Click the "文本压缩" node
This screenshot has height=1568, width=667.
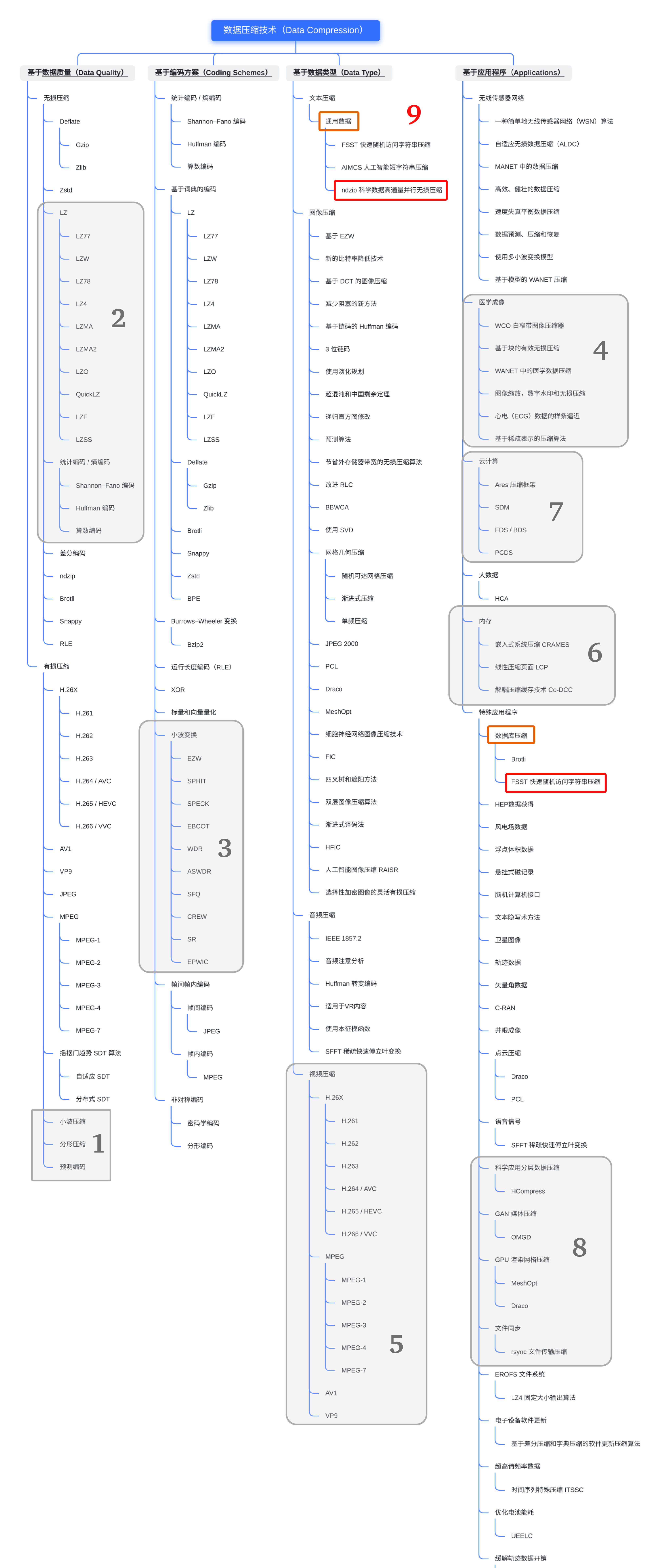pos(322,98)
